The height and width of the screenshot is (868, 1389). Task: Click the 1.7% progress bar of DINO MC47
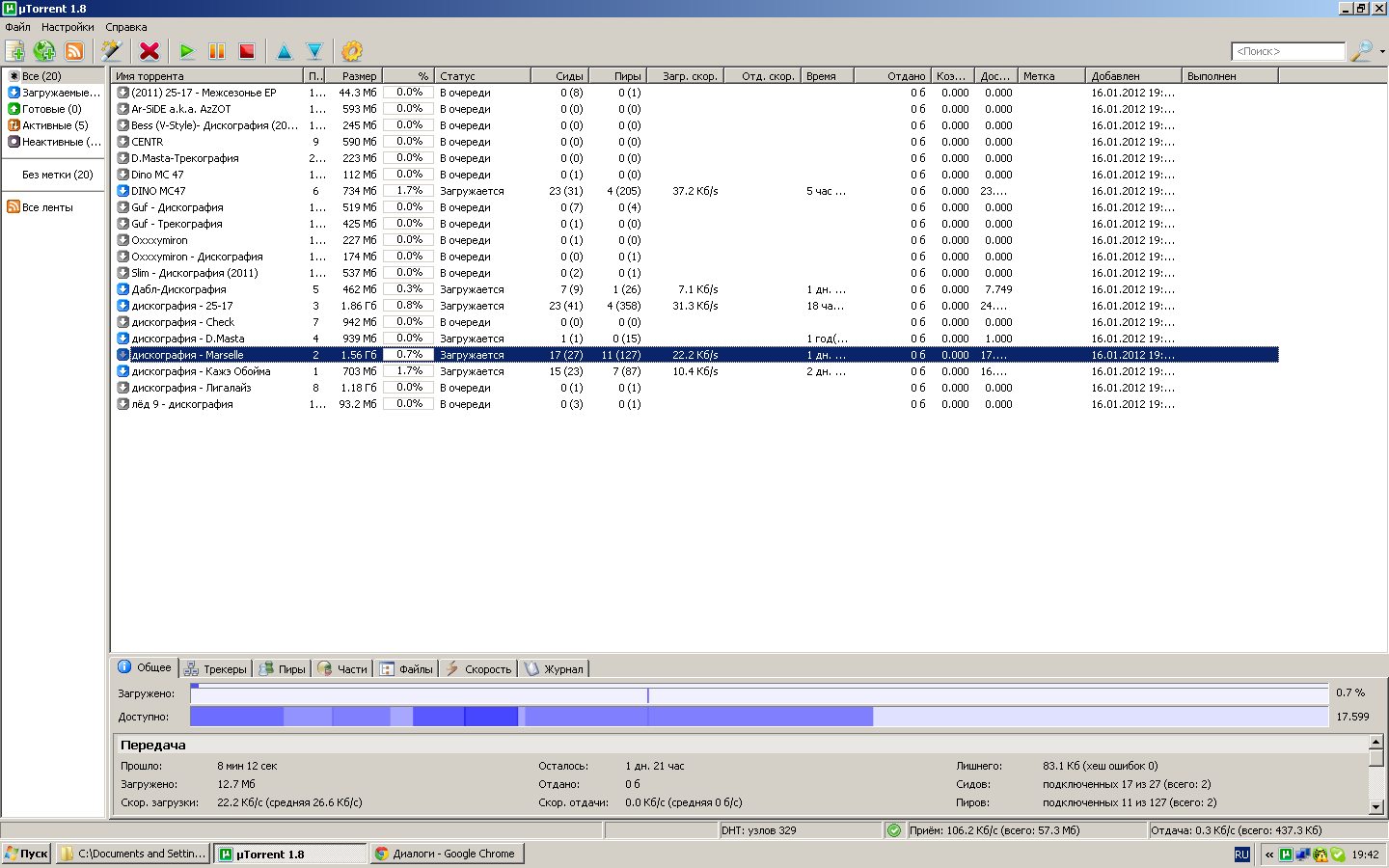pyautogui.click(x=409, y=191)
